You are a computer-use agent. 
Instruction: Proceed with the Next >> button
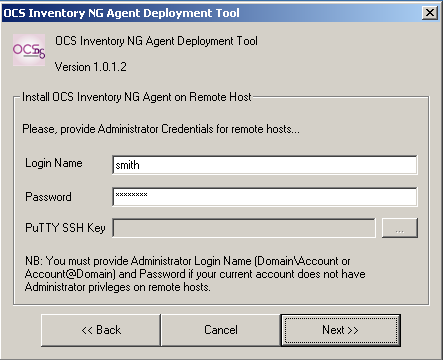pos(340,330)
